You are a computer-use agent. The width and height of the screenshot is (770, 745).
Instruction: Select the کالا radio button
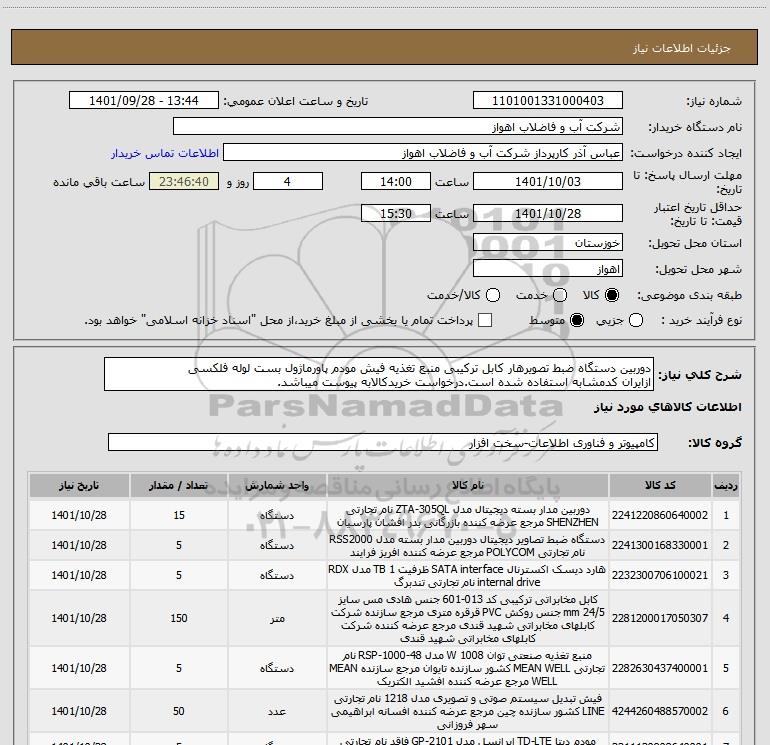pyautogui.click(x=612, y=295)
